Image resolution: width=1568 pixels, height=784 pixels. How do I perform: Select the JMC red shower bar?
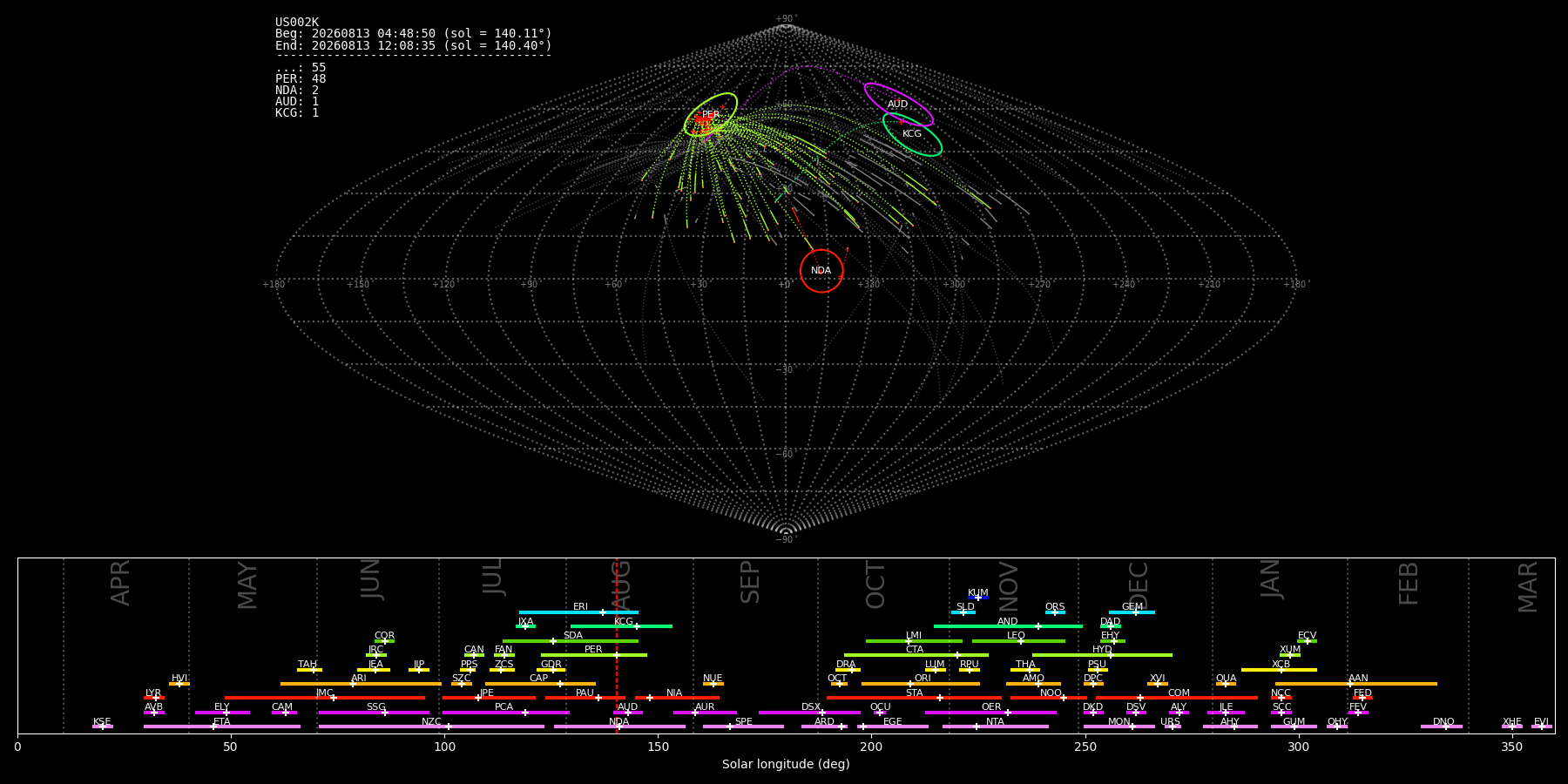click(x=325, y=698)
